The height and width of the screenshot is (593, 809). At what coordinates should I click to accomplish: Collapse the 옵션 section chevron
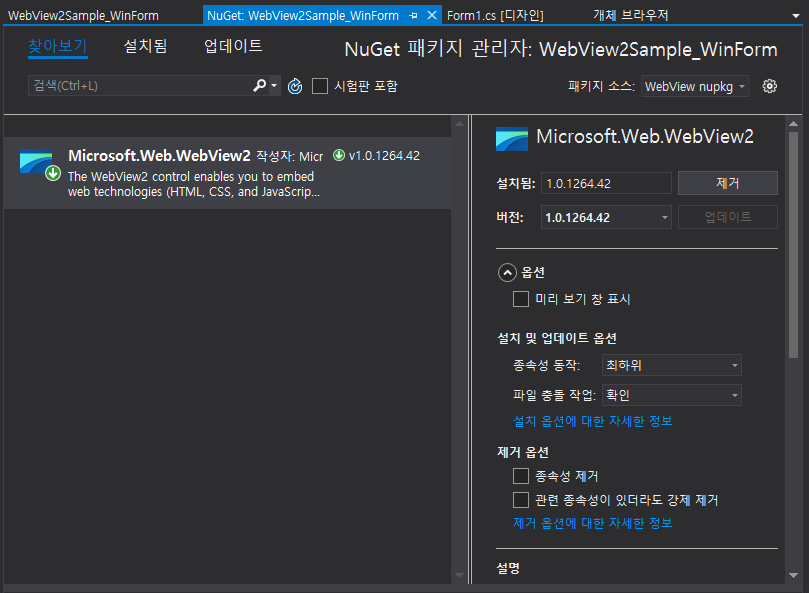coord(507,273)
